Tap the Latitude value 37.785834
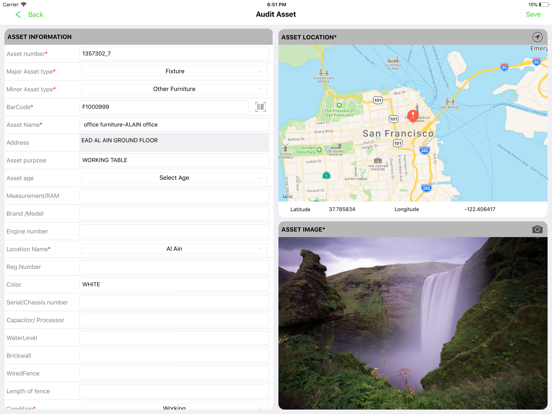The width and height of the screenshot is (552, 414). point(342,209)
